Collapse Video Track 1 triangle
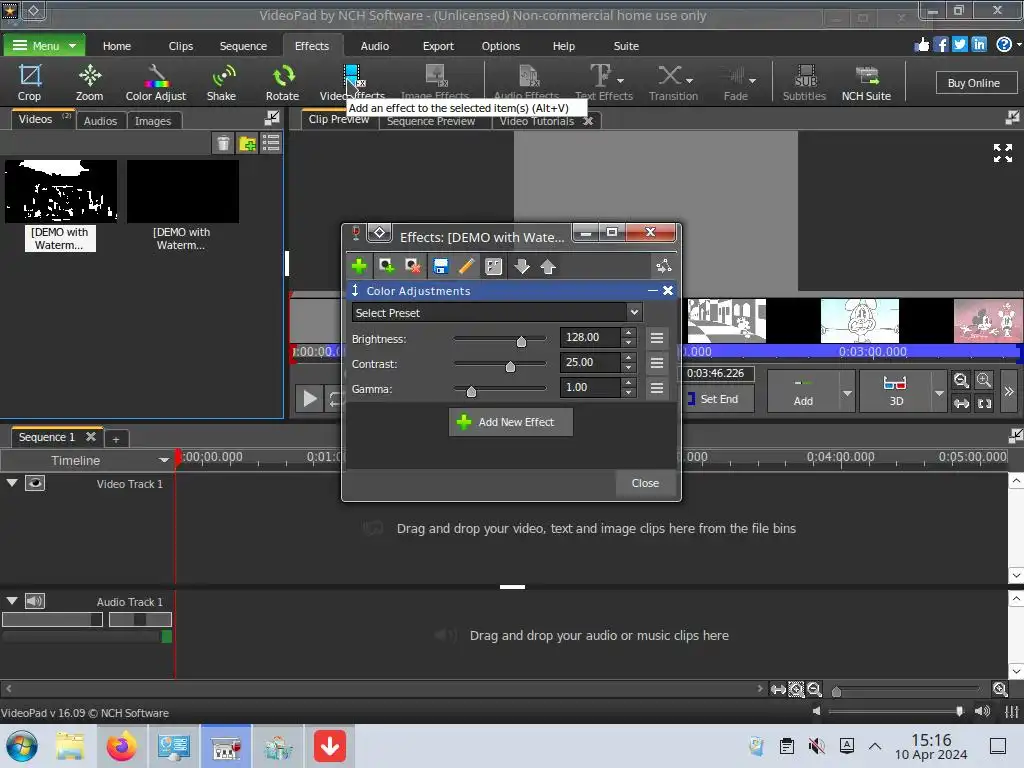Viewport: 1024px width, 768px height. pos(12,483)
